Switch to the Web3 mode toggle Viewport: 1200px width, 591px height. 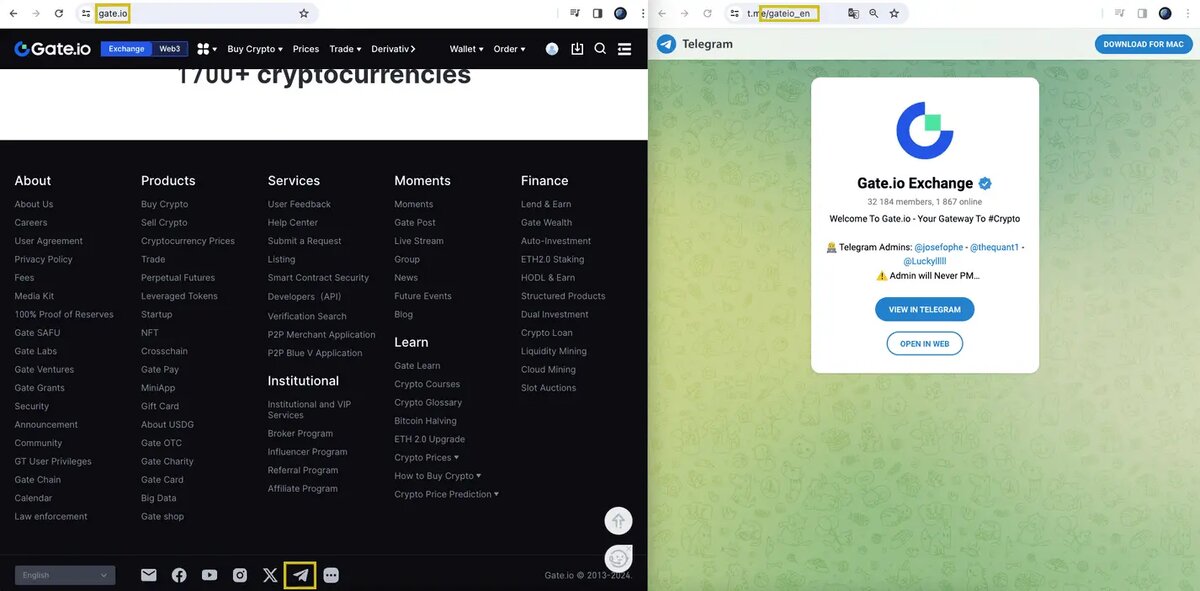(x=170, y=49)
